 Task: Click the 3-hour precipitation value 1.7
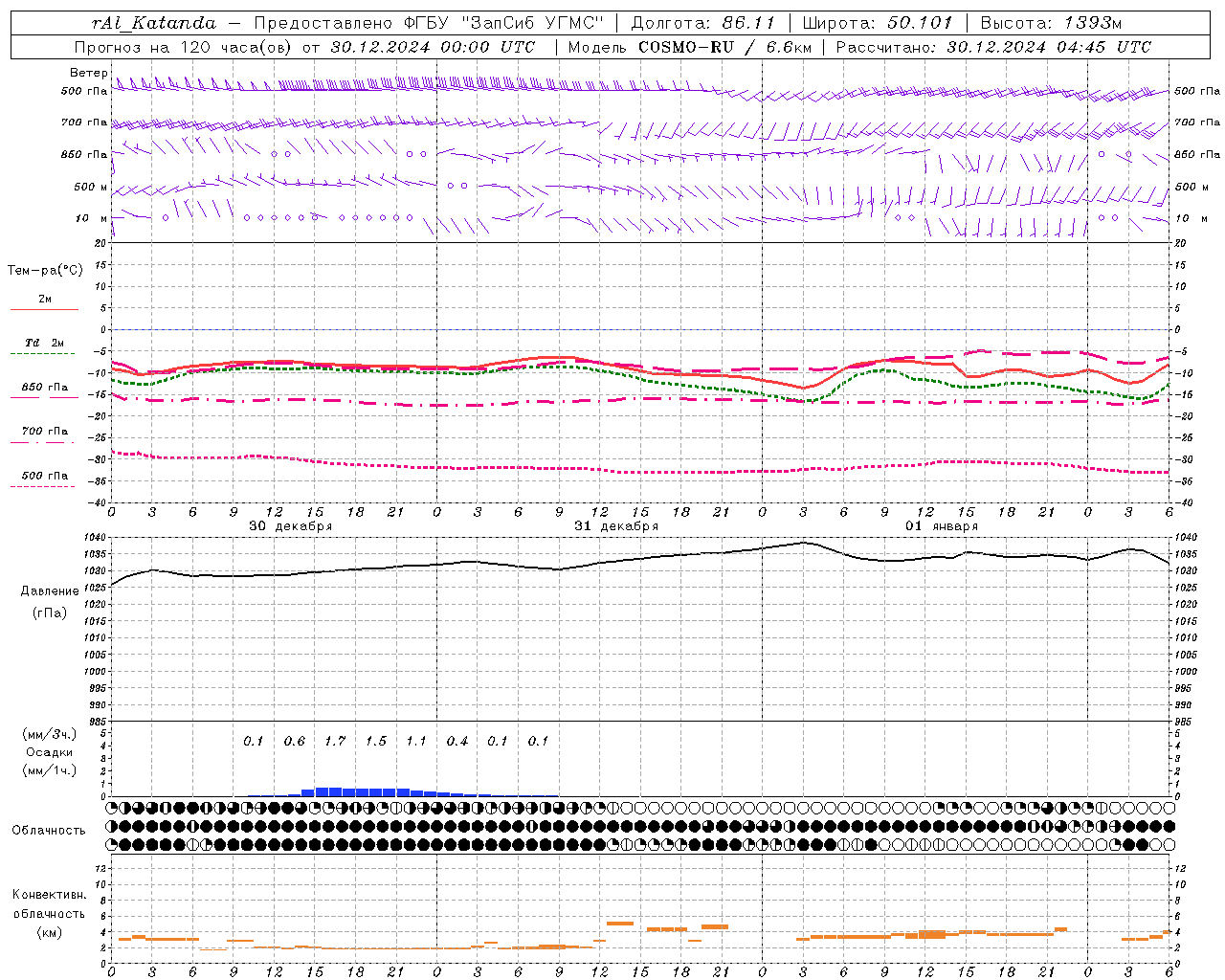(335, 741)
